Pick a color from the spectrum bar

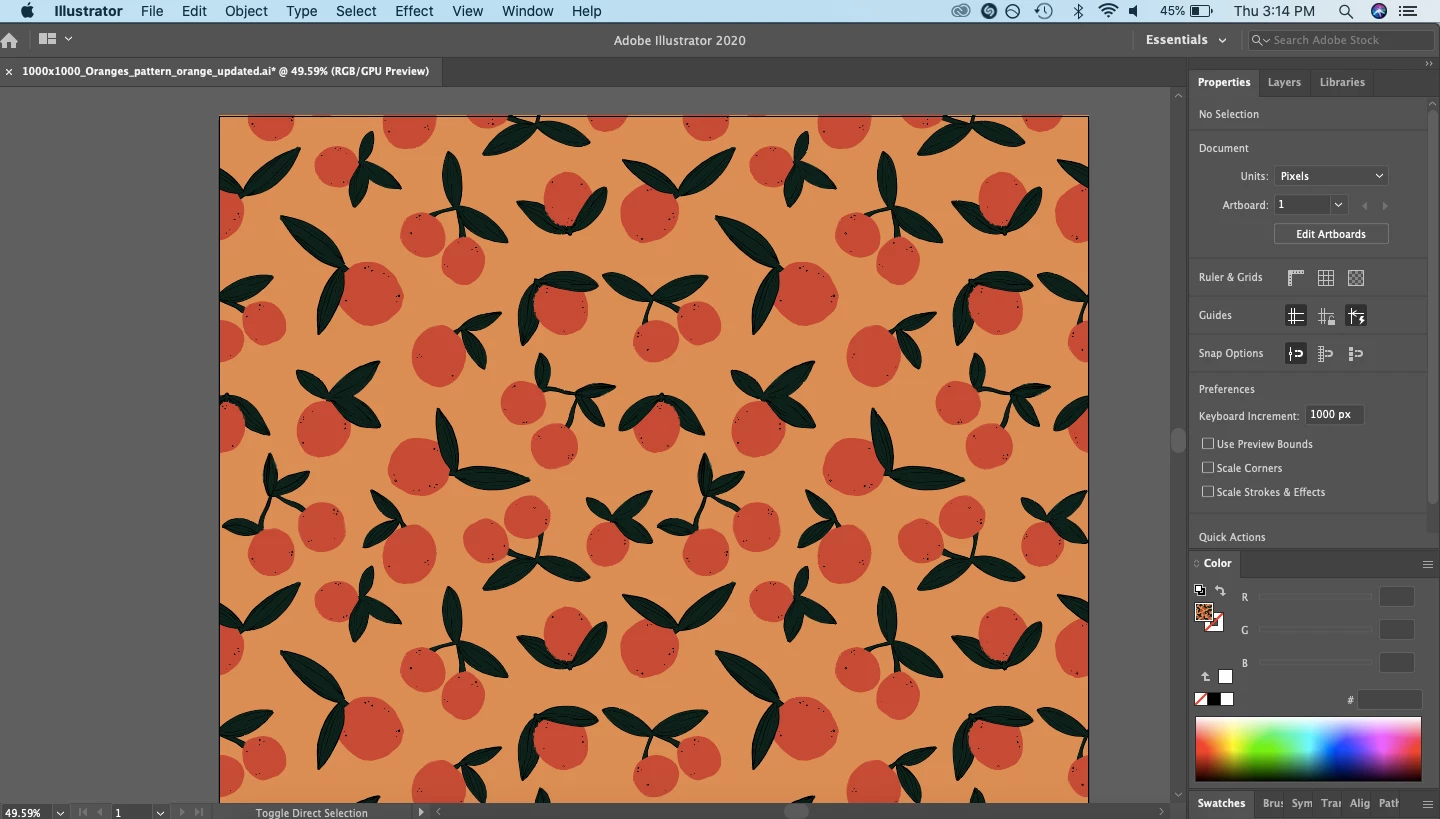coord(1308,748)
